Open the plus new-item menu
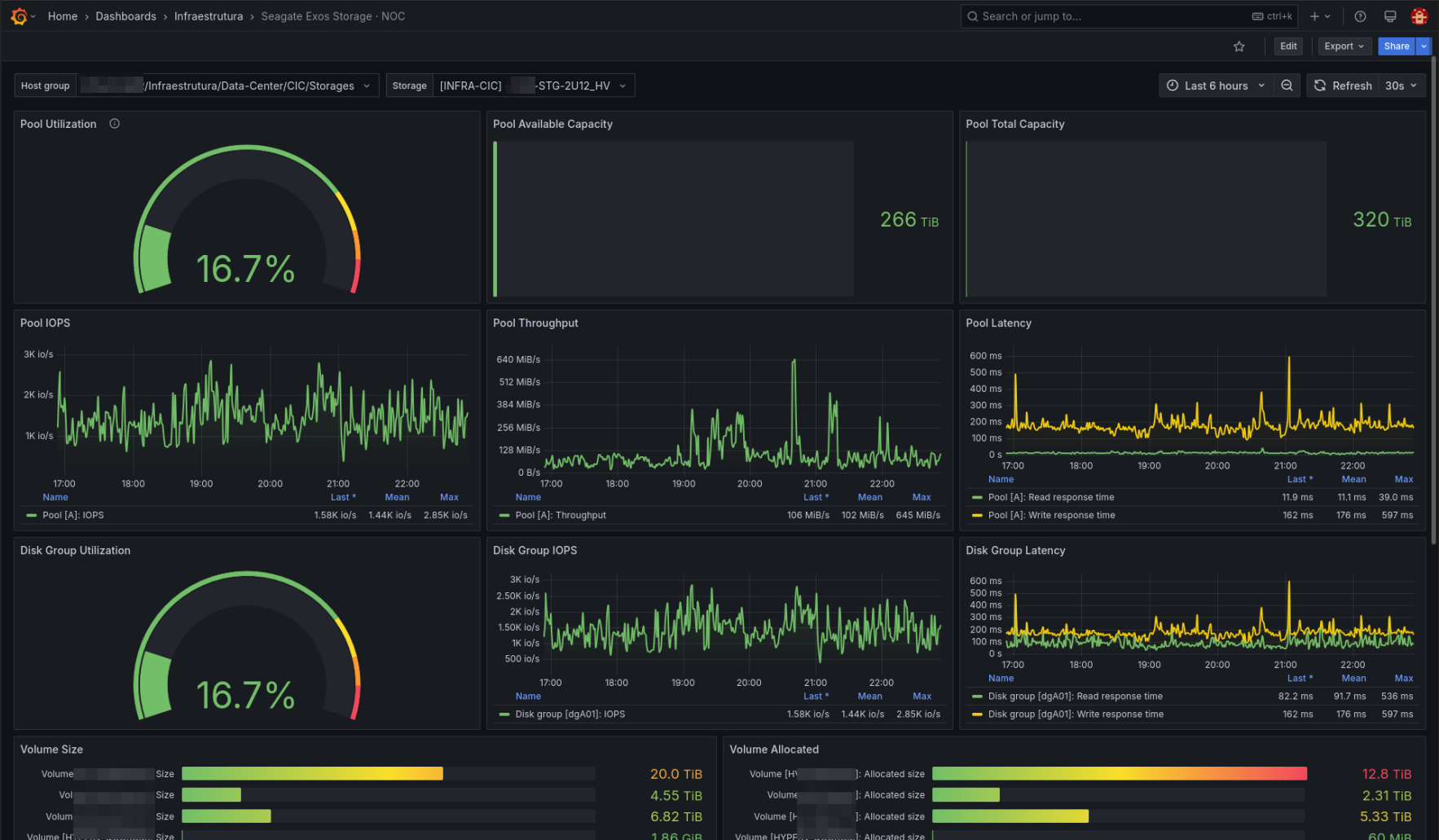Image resolution: width=1439 pixels, height=840 pixels. [x=1319, y=16]
